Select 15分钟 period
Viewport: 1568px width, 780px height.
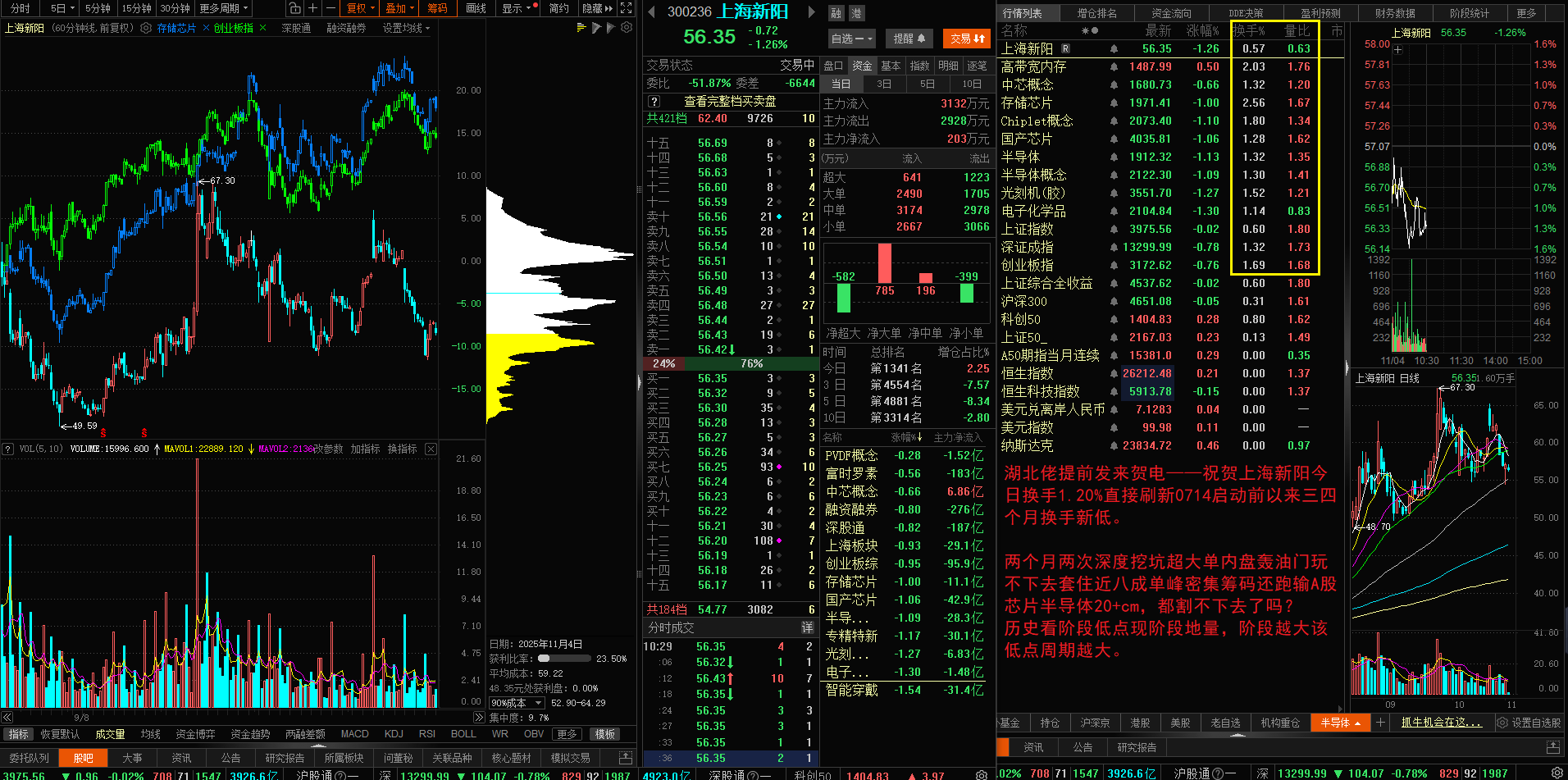(x=136, y=8)
